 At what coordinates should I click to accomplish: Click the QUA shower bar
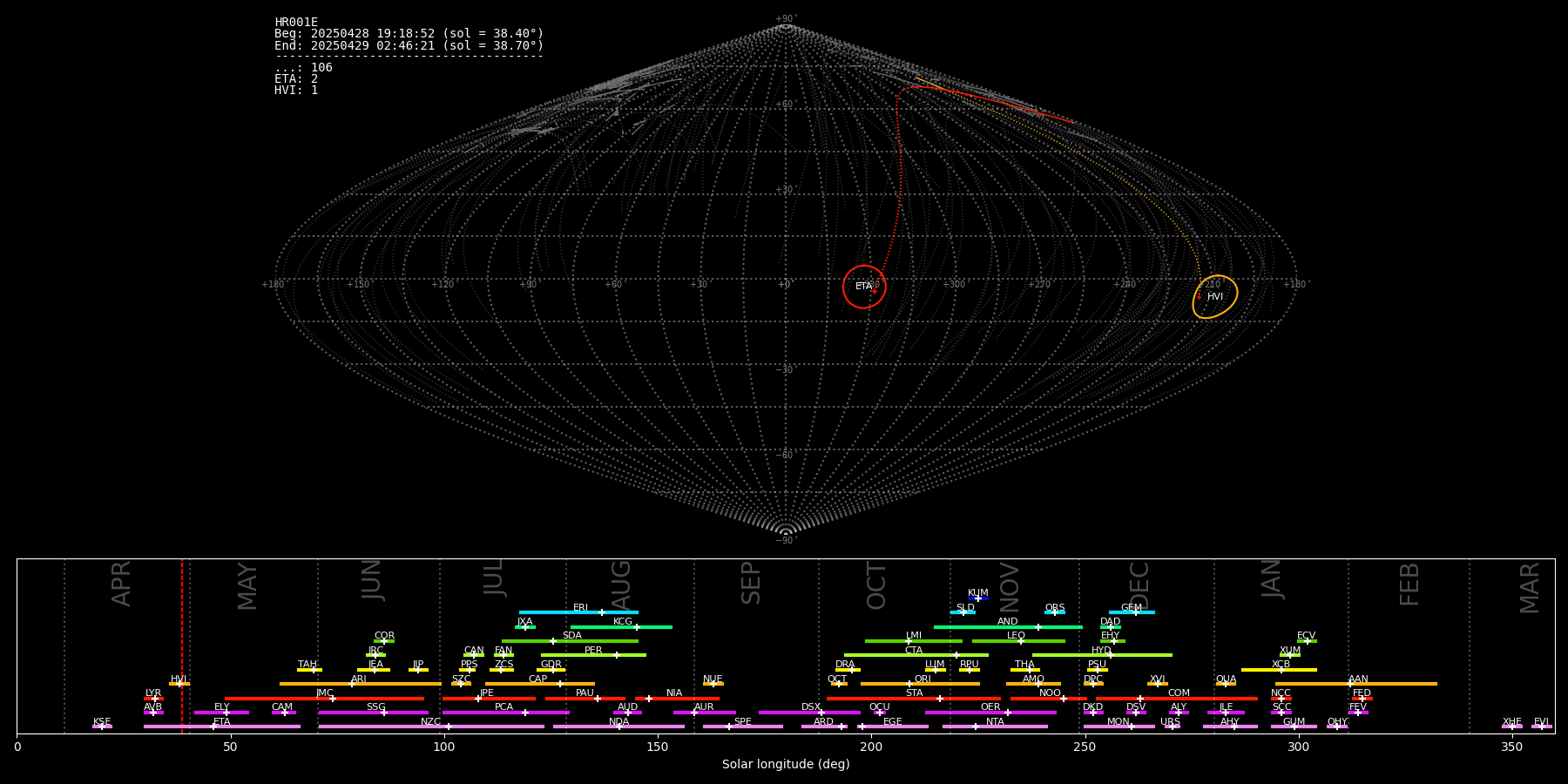[1226, 684]
